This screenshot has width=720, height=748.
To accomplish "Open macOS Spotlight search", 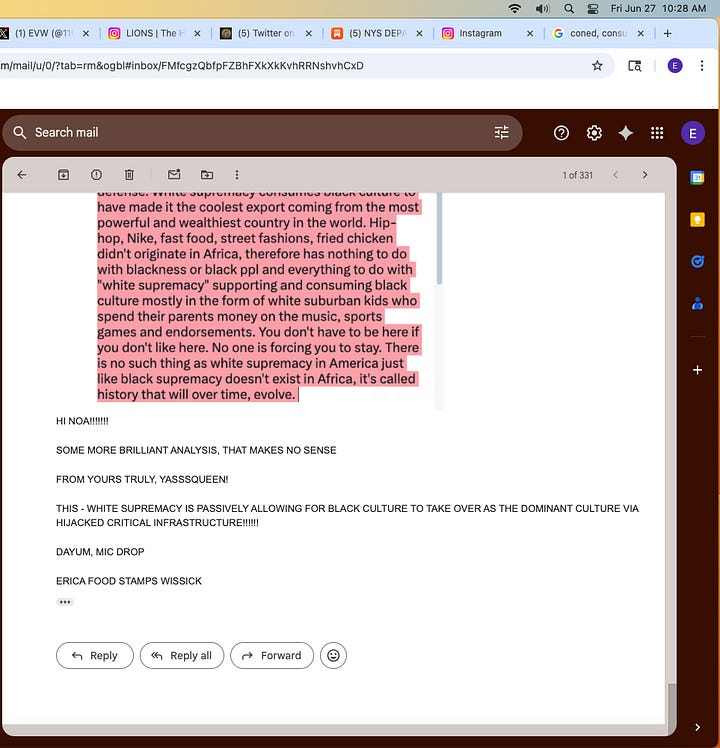I will [568, 9].
